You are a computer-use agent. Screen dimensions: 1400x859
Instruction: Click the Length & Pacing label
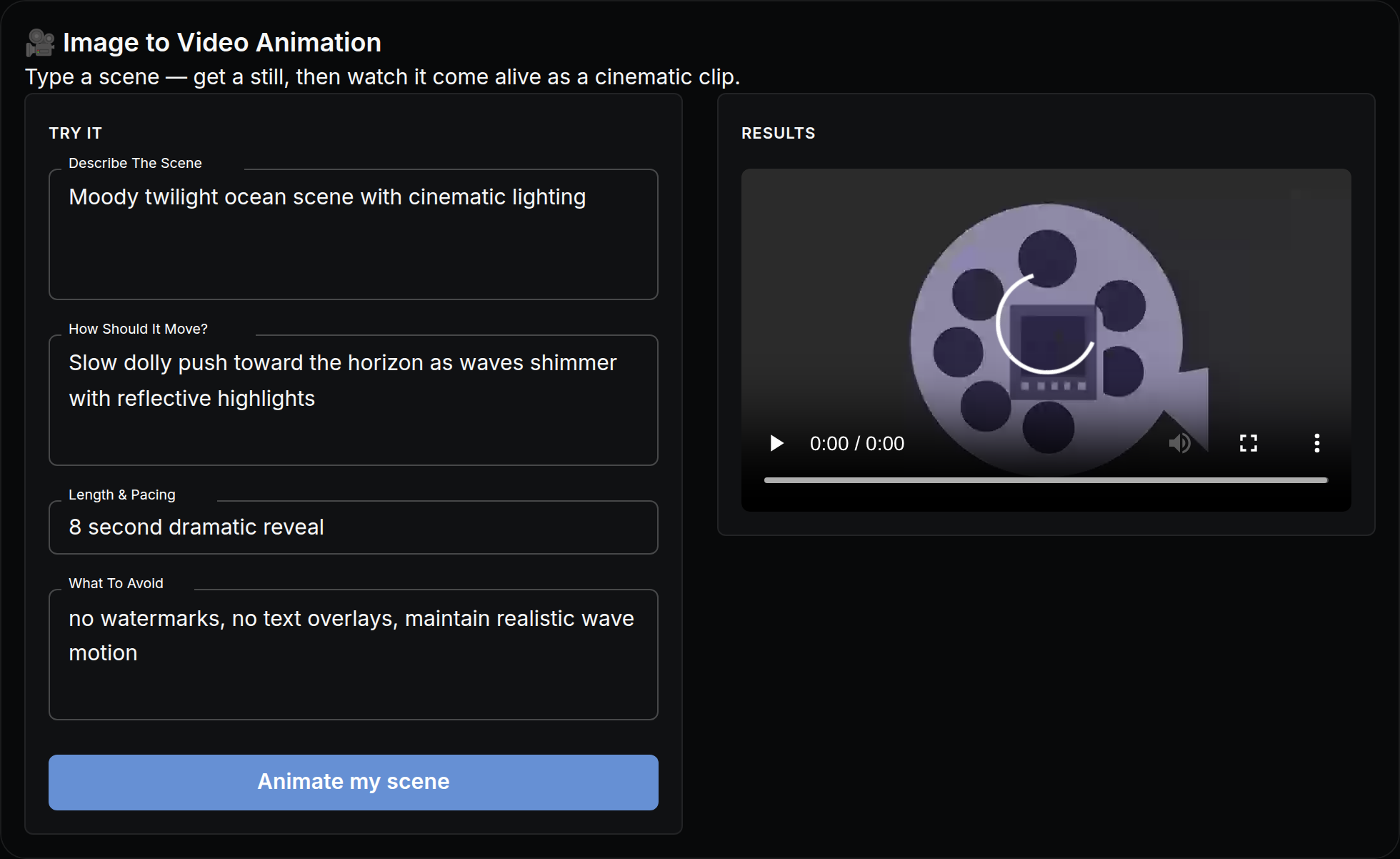tap(122, 495)
